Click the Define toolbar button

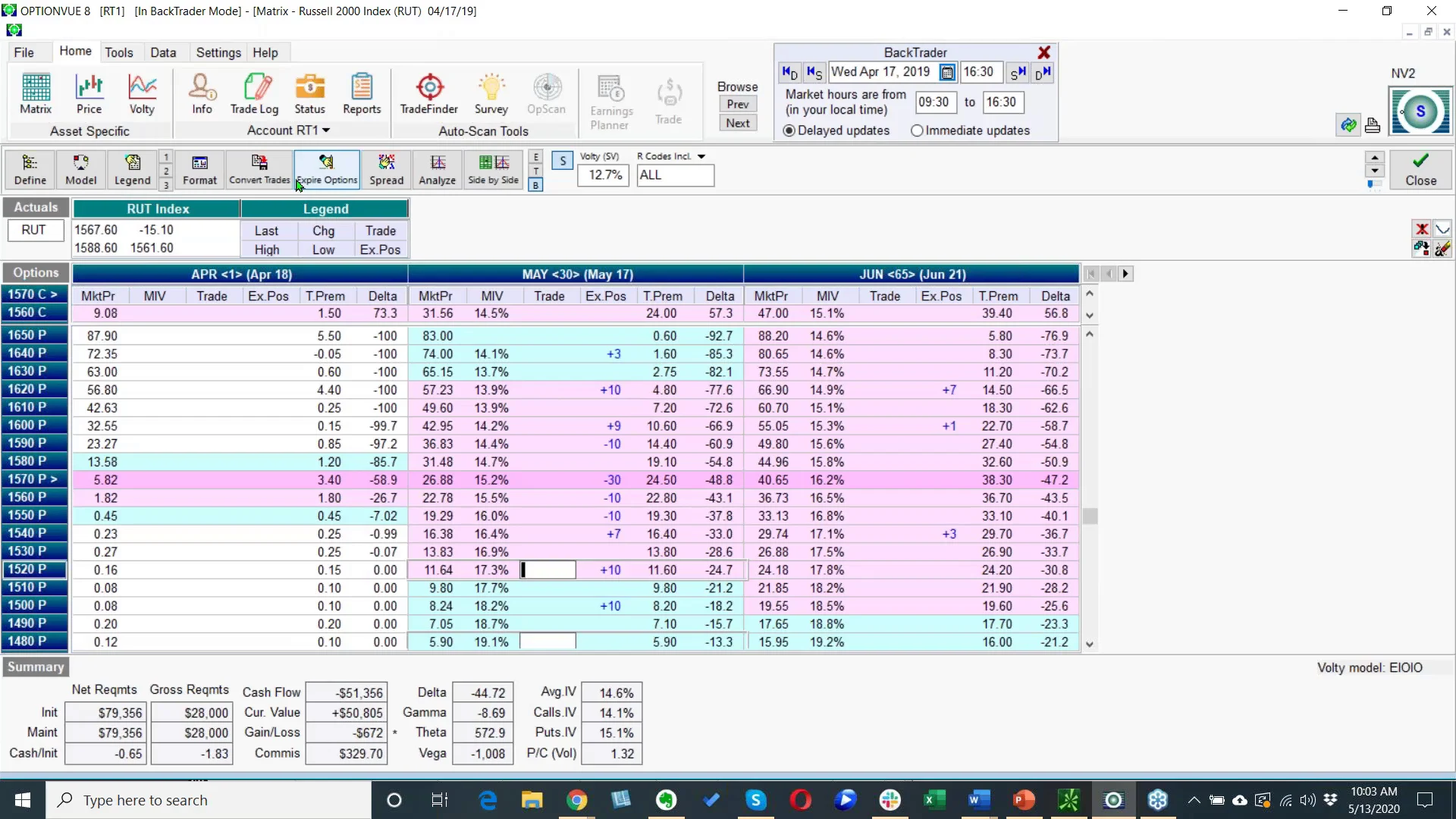tap(30, 170)
